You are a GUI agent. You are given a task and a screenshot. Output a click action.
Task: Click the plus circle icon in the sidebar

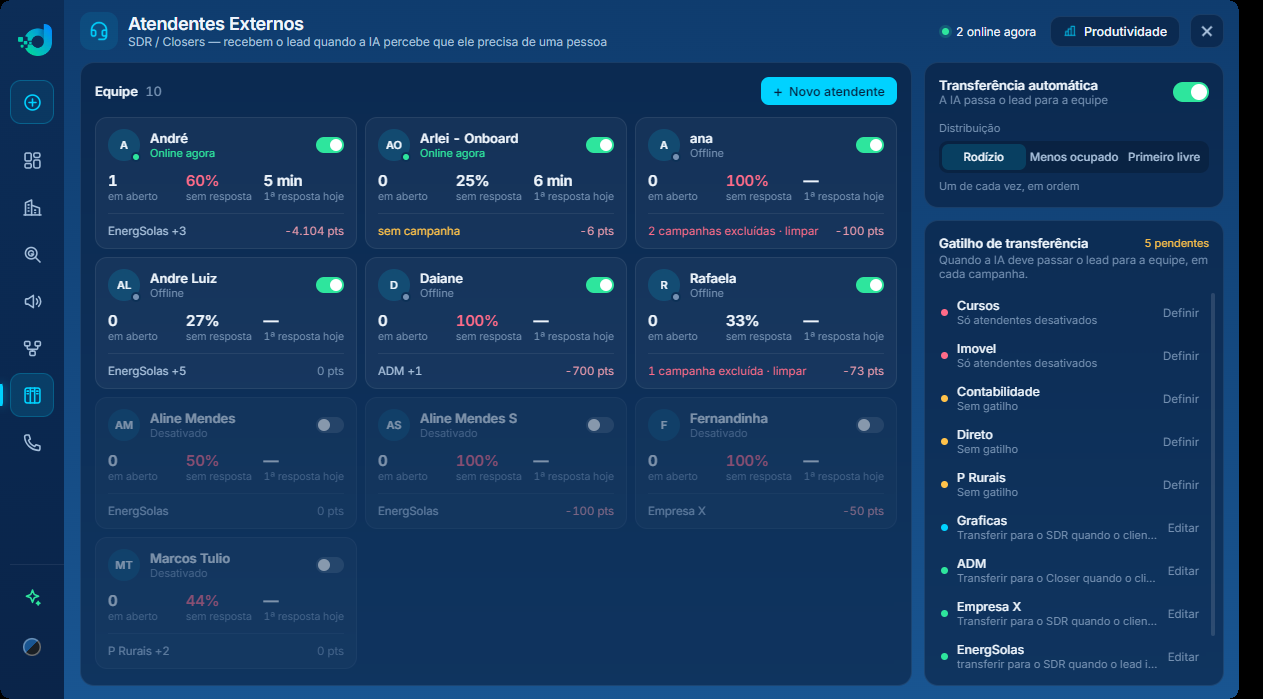(32, 102)
